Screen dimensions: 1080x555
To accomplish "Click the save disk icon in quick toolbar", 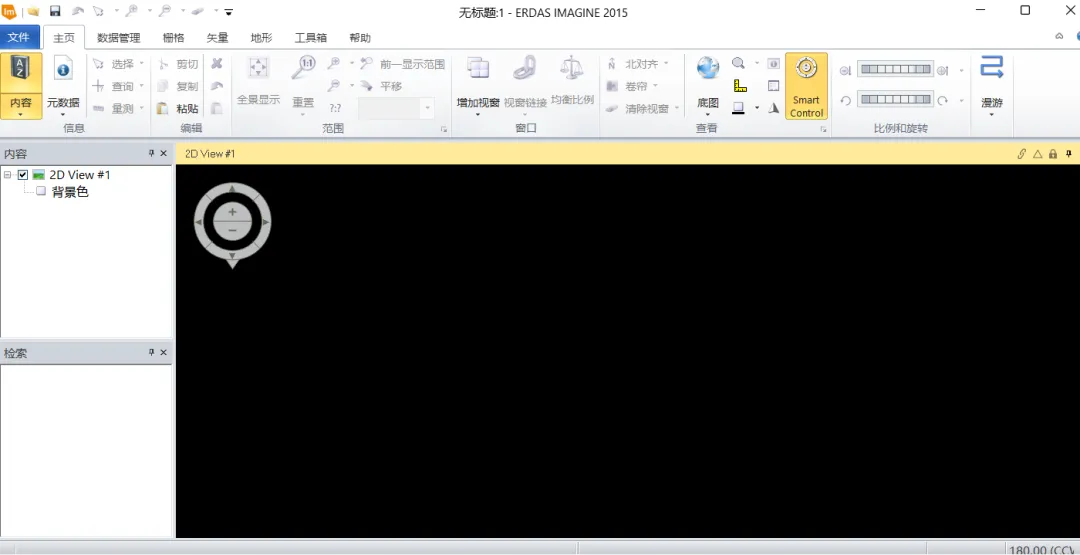I will (55, 11).
